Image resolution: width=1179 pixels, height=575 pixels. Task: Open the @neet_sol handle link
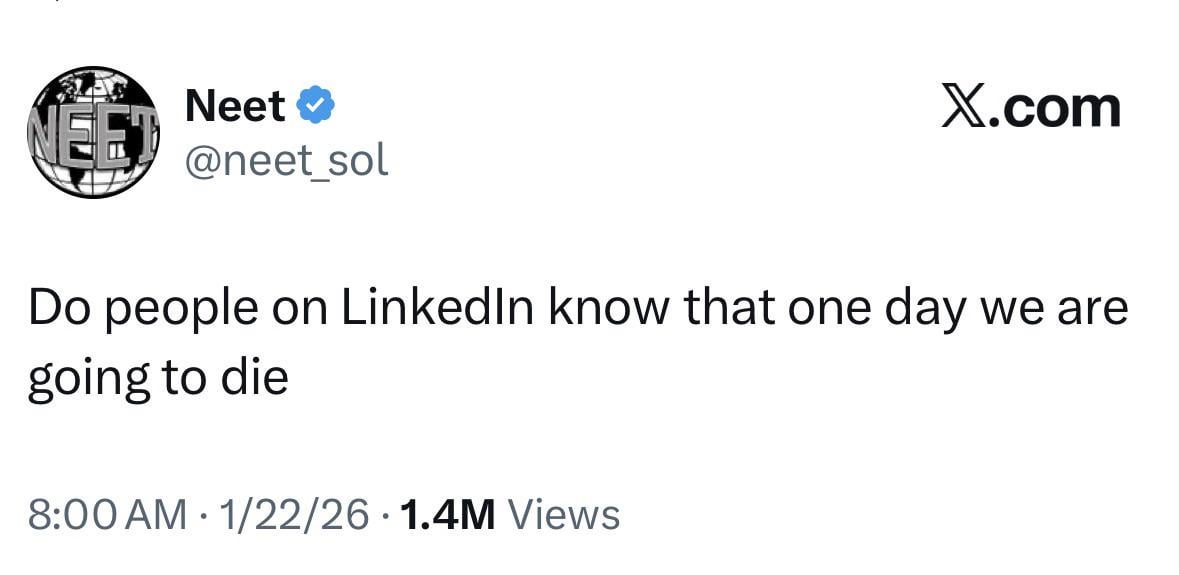click(x=286, y=159)
